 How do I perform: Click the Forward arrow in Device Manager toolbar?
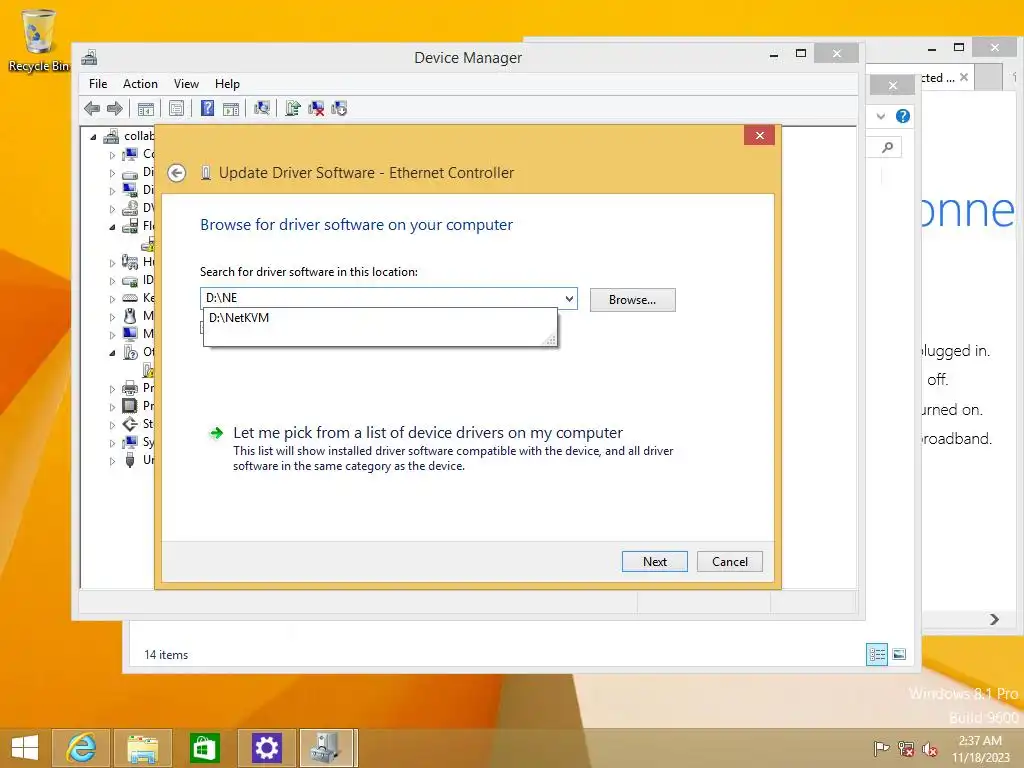[x=115, y=108]
